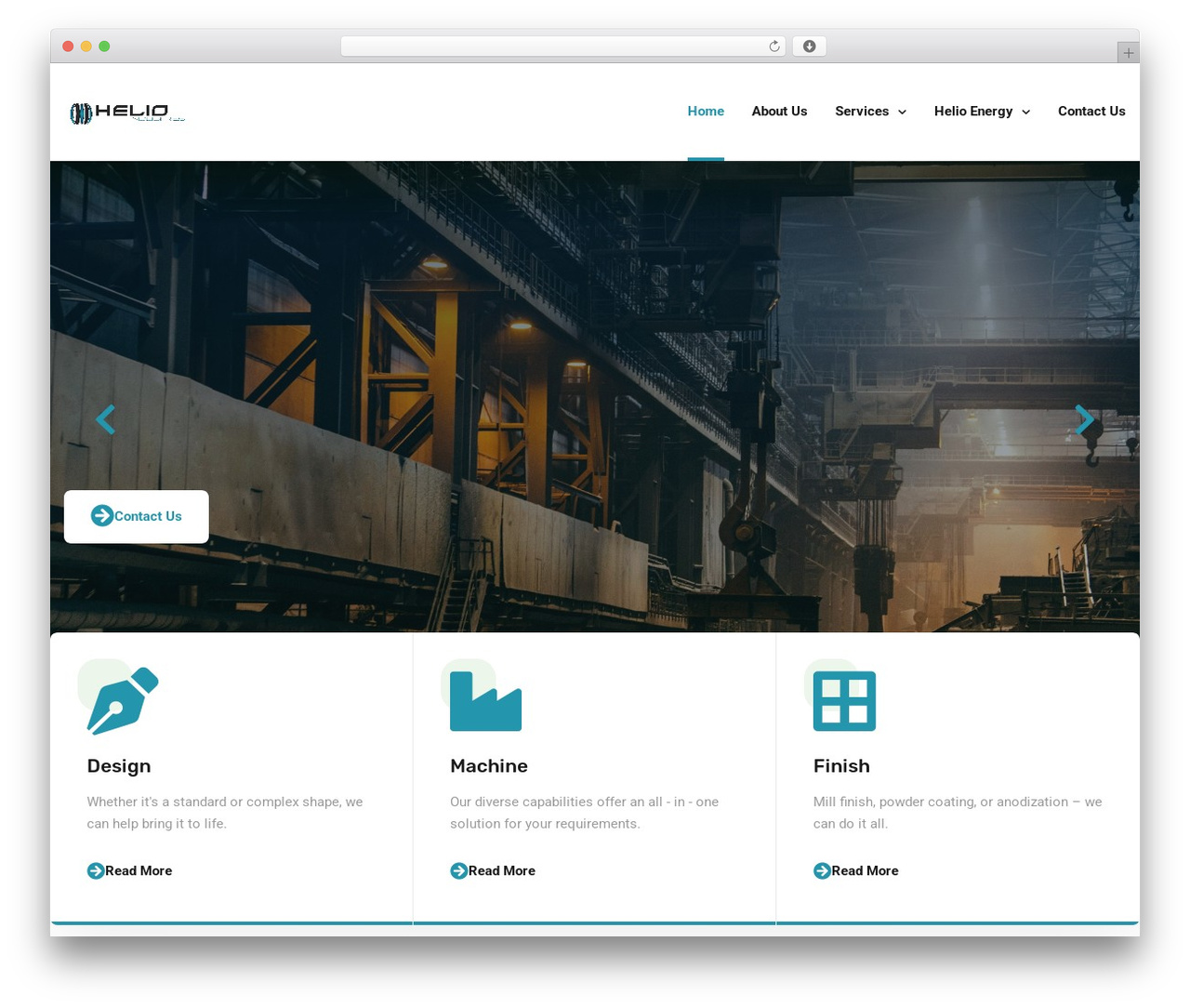This screenshot has width=1190, height=1008.
Task: Show previous slide with left arrow
Action: (105, 419)
